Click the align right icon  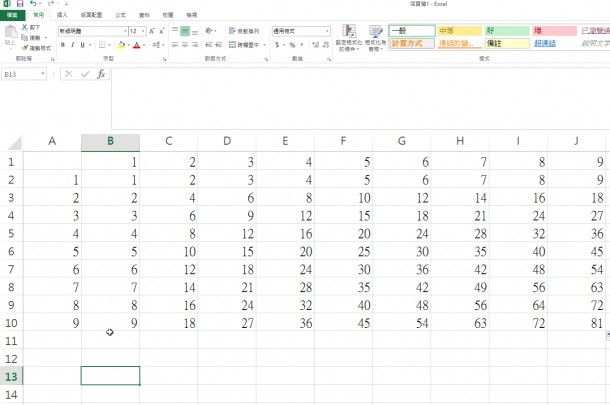pyautogui.click(x=195, y=45)
